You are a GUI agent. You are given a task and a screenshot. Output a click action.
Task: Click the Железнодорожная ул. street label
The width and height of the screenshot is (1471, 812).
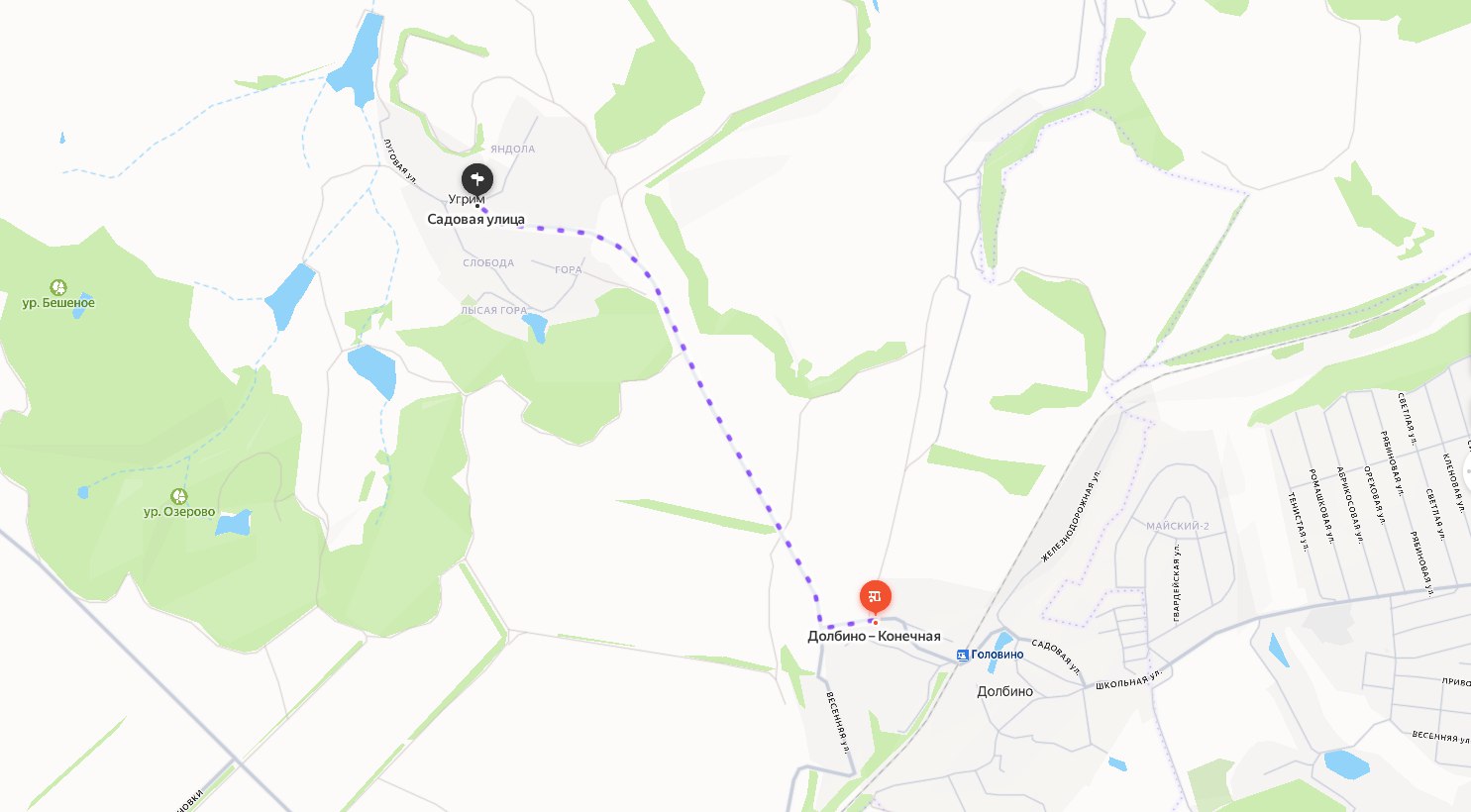tap(1072, 517)
